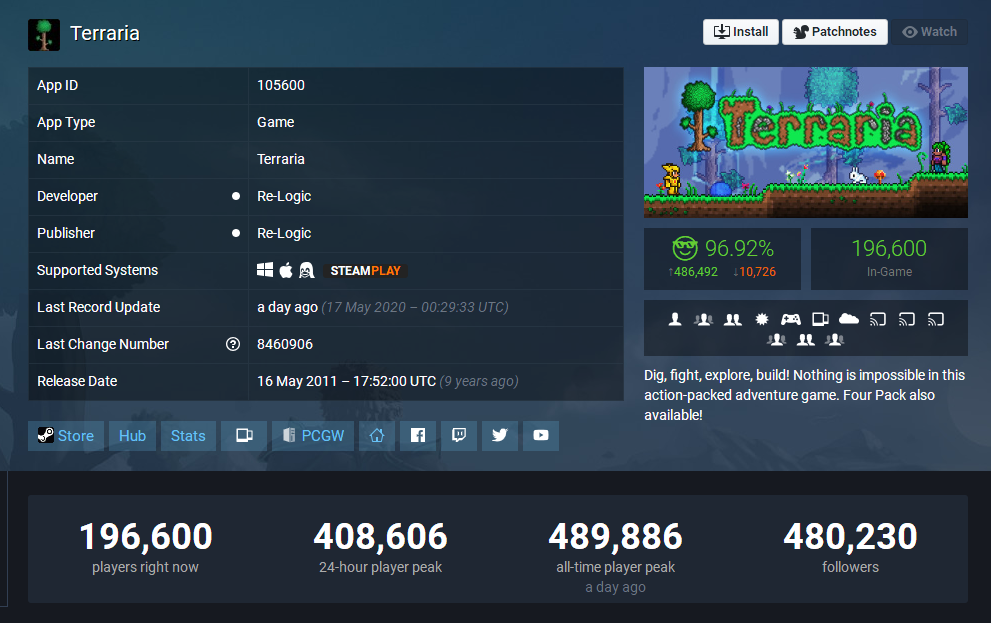This screenshot has height=623, width=991.
Task: Click the Last Change Number help icon
Action: (x=233, y=344)
